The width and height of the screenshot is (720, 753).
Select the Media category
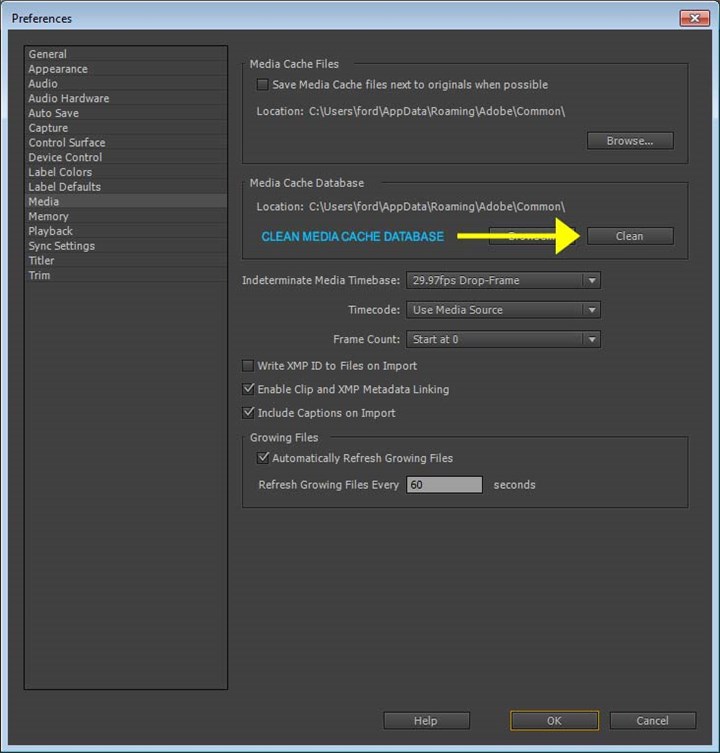click(126, 202)
